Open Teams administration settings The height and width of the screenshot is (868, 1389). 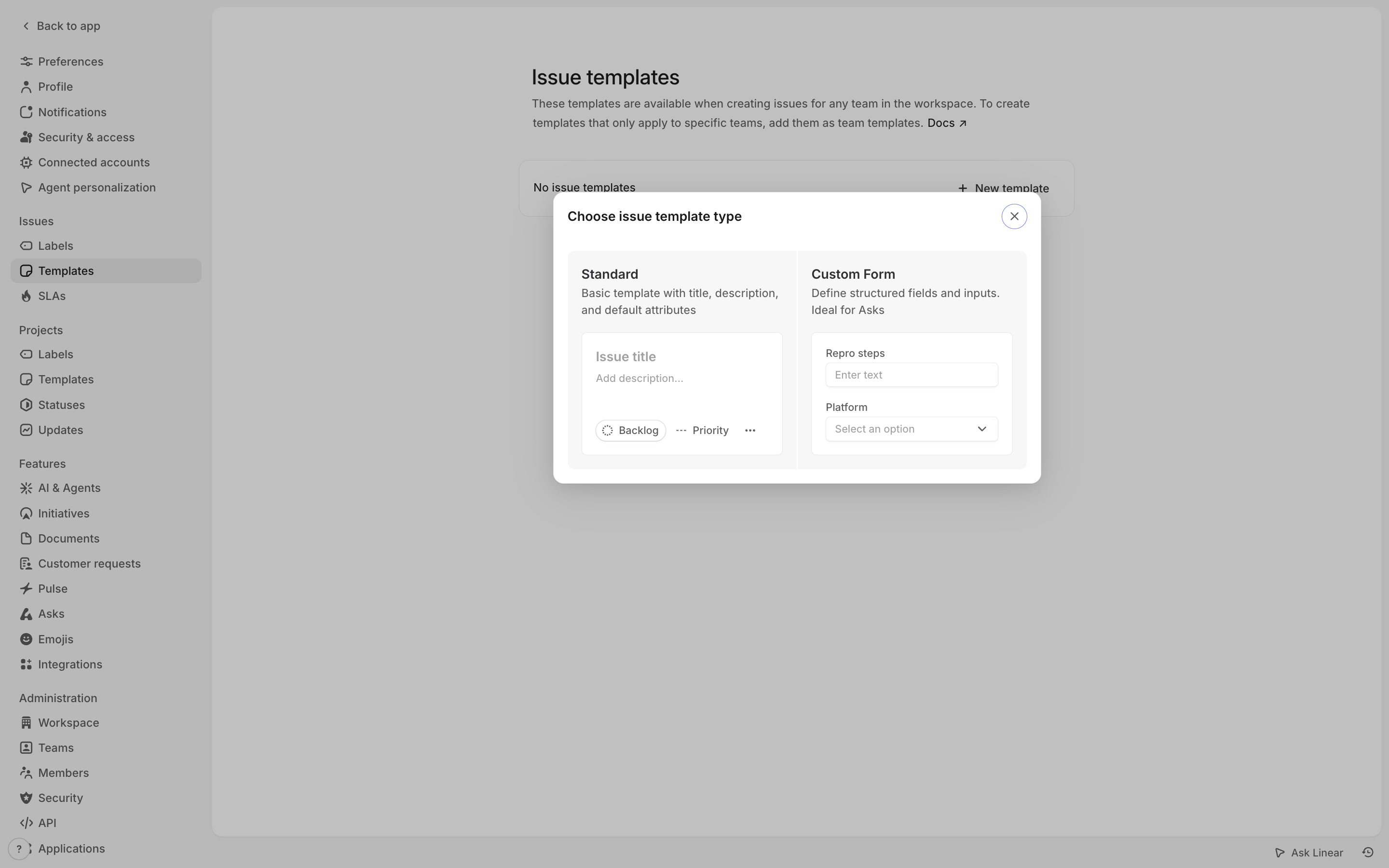106,748
